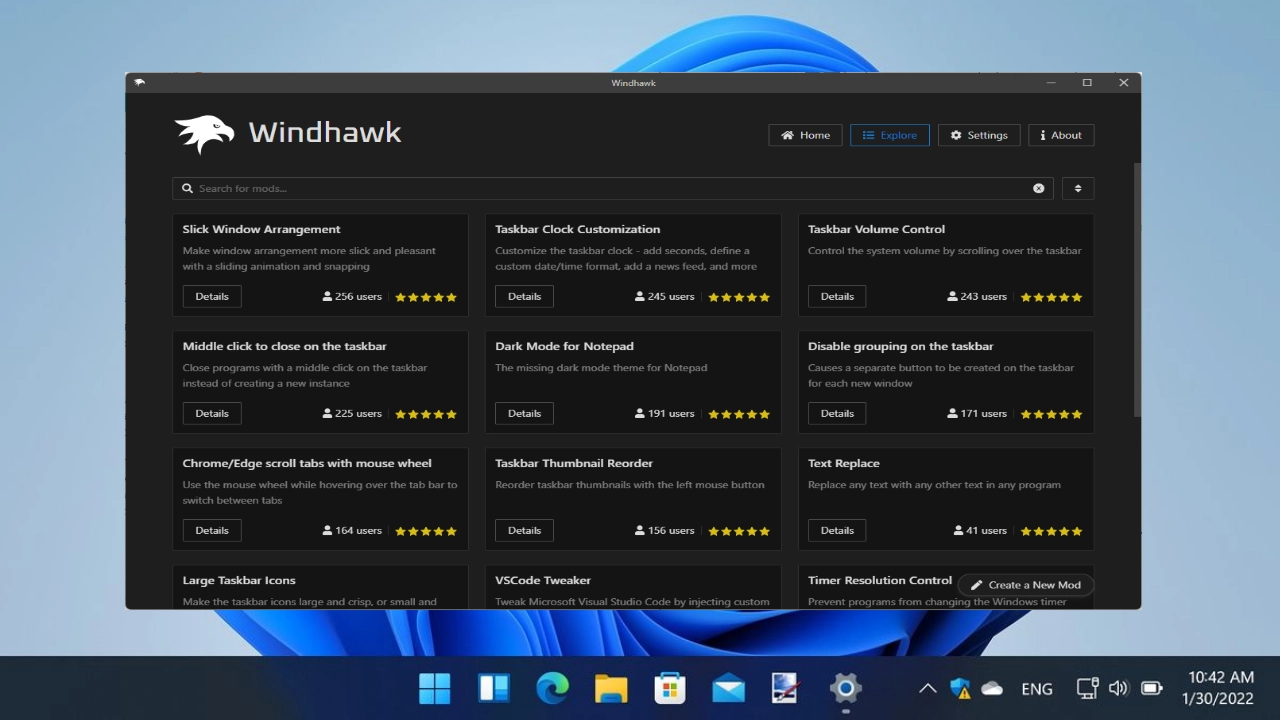Switch to the Explore tab
Viewport: 1280px width, 720px height.
[x=890, y=135]
